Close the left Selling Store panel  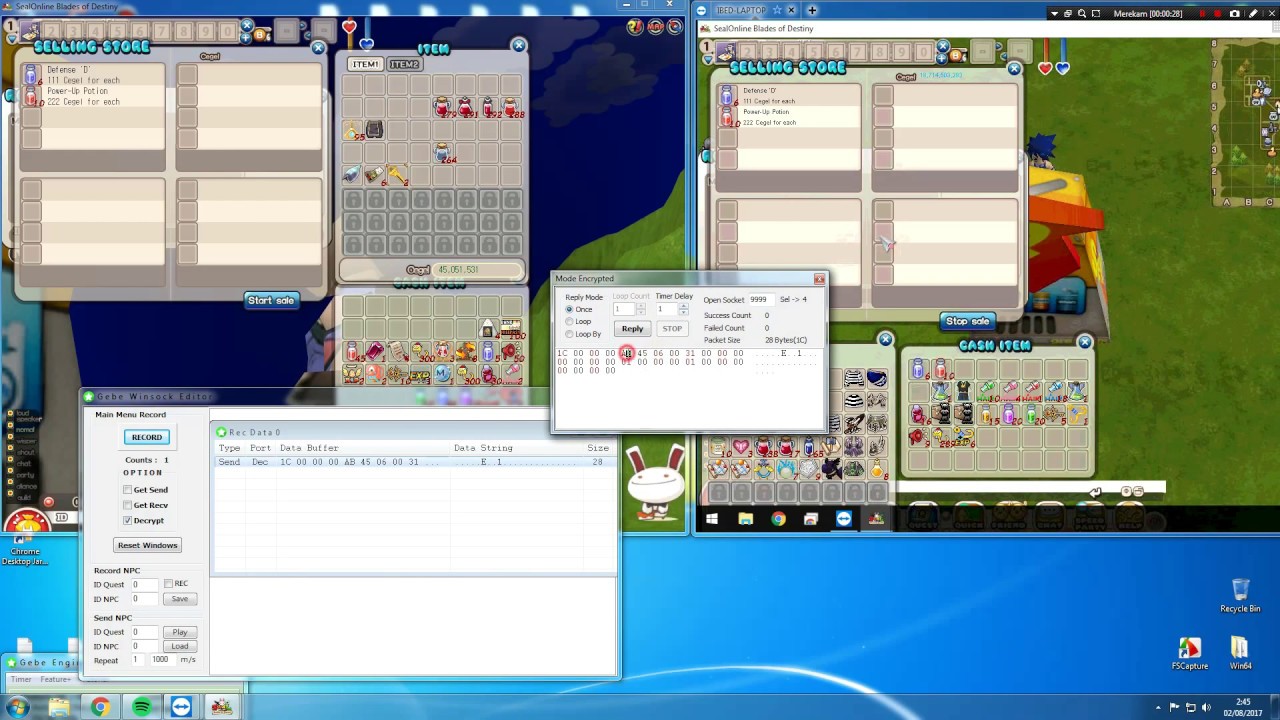tap(318, 48)
